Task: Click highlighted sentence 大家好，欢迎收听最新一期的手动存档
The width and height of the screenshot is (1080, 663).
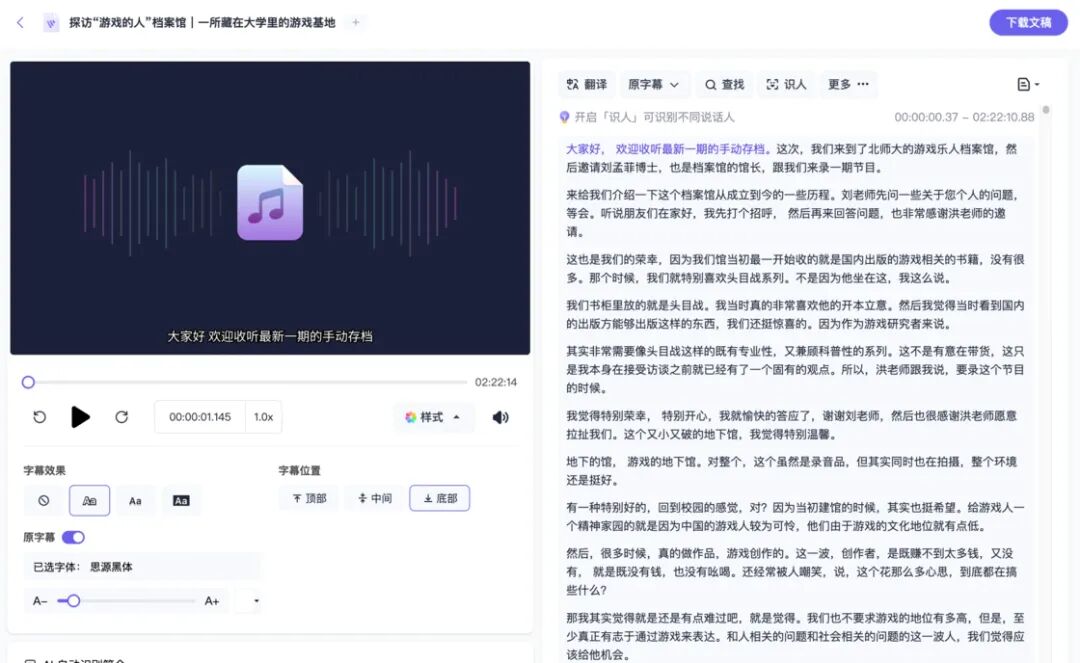Action: 667,149
